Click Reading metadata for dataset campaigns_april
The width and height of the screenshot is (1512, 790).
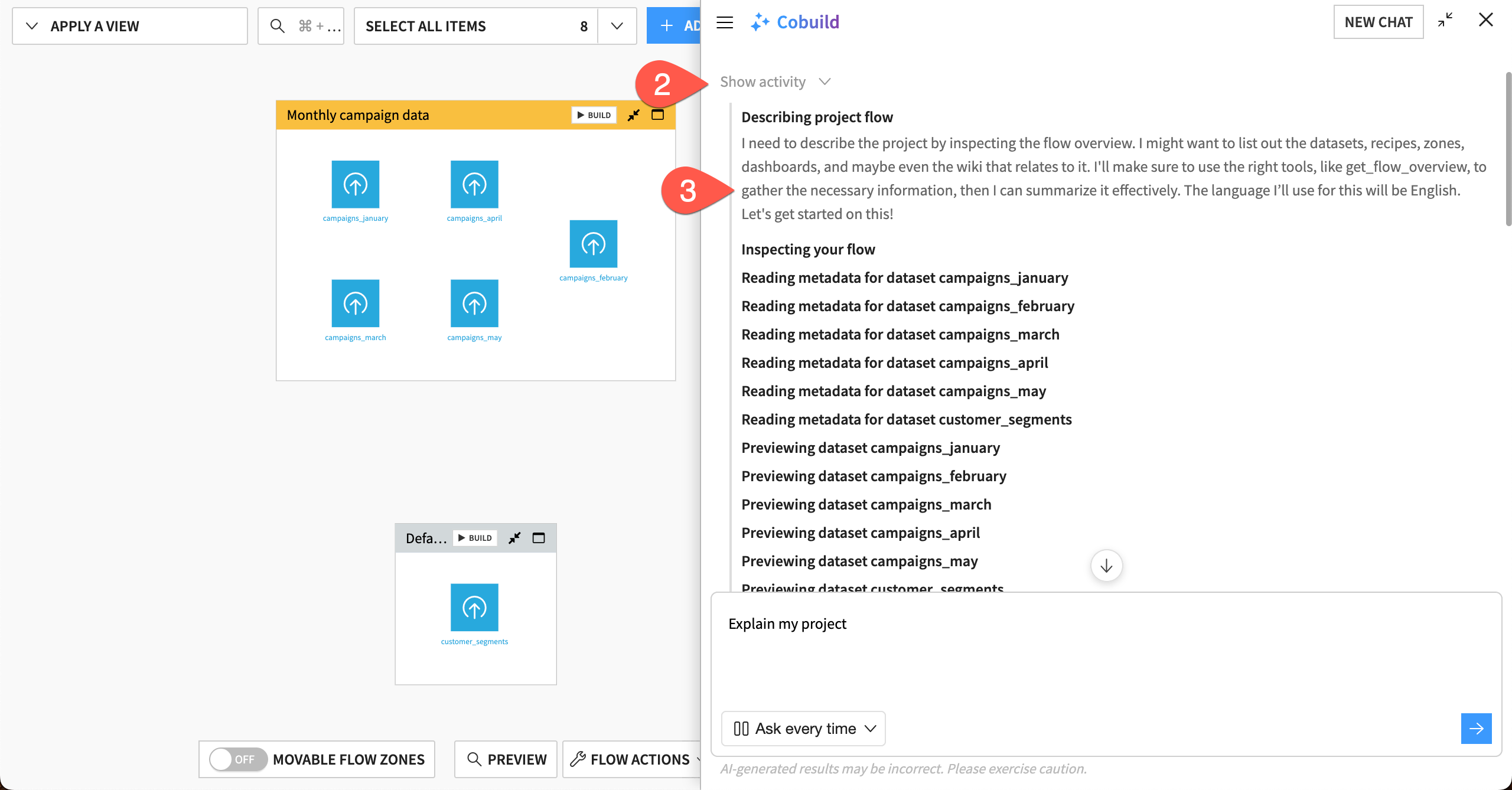coord(895,363)
